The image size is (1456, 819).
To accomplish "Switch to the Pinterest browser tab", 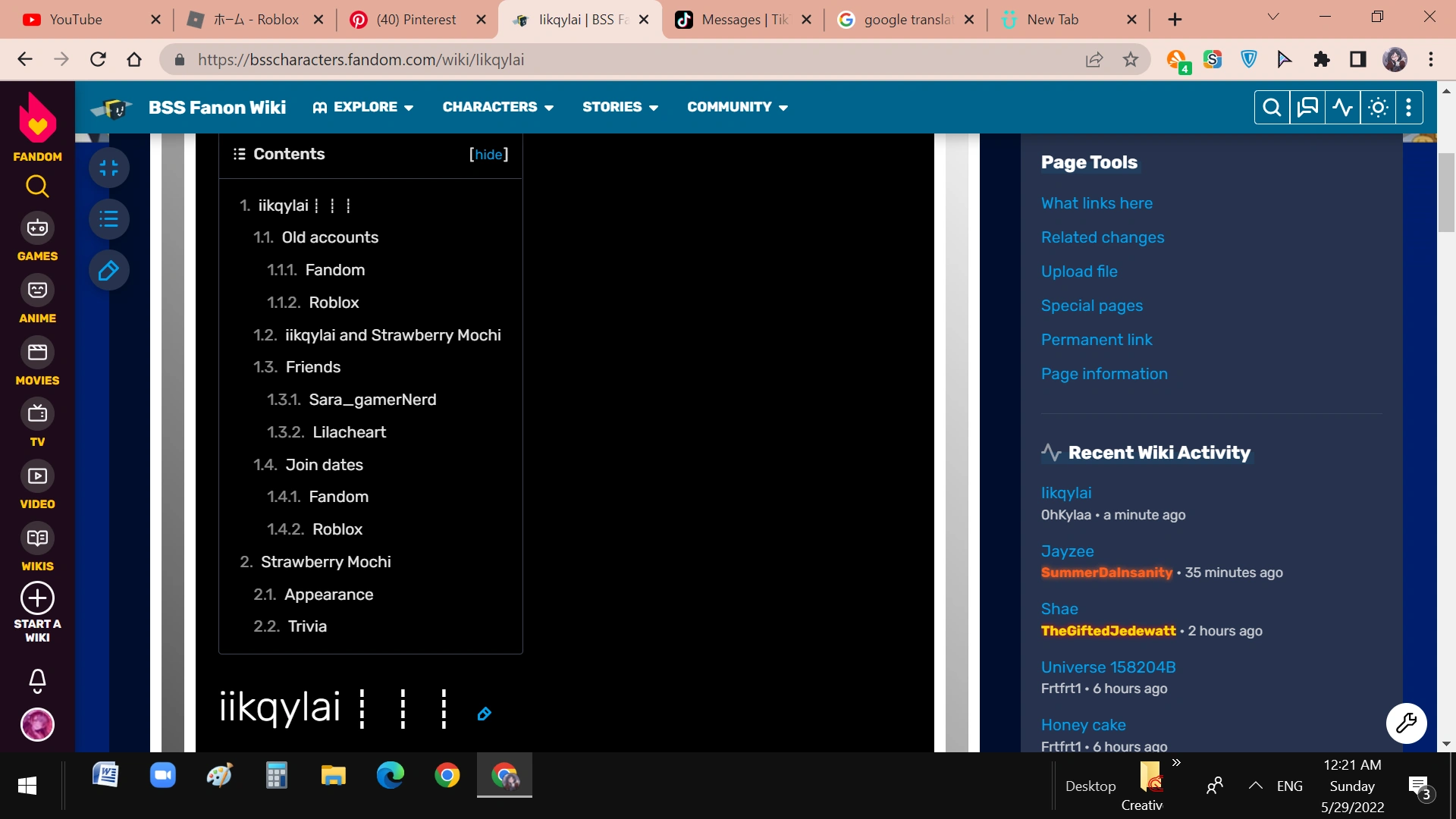I will click(416, 20).
